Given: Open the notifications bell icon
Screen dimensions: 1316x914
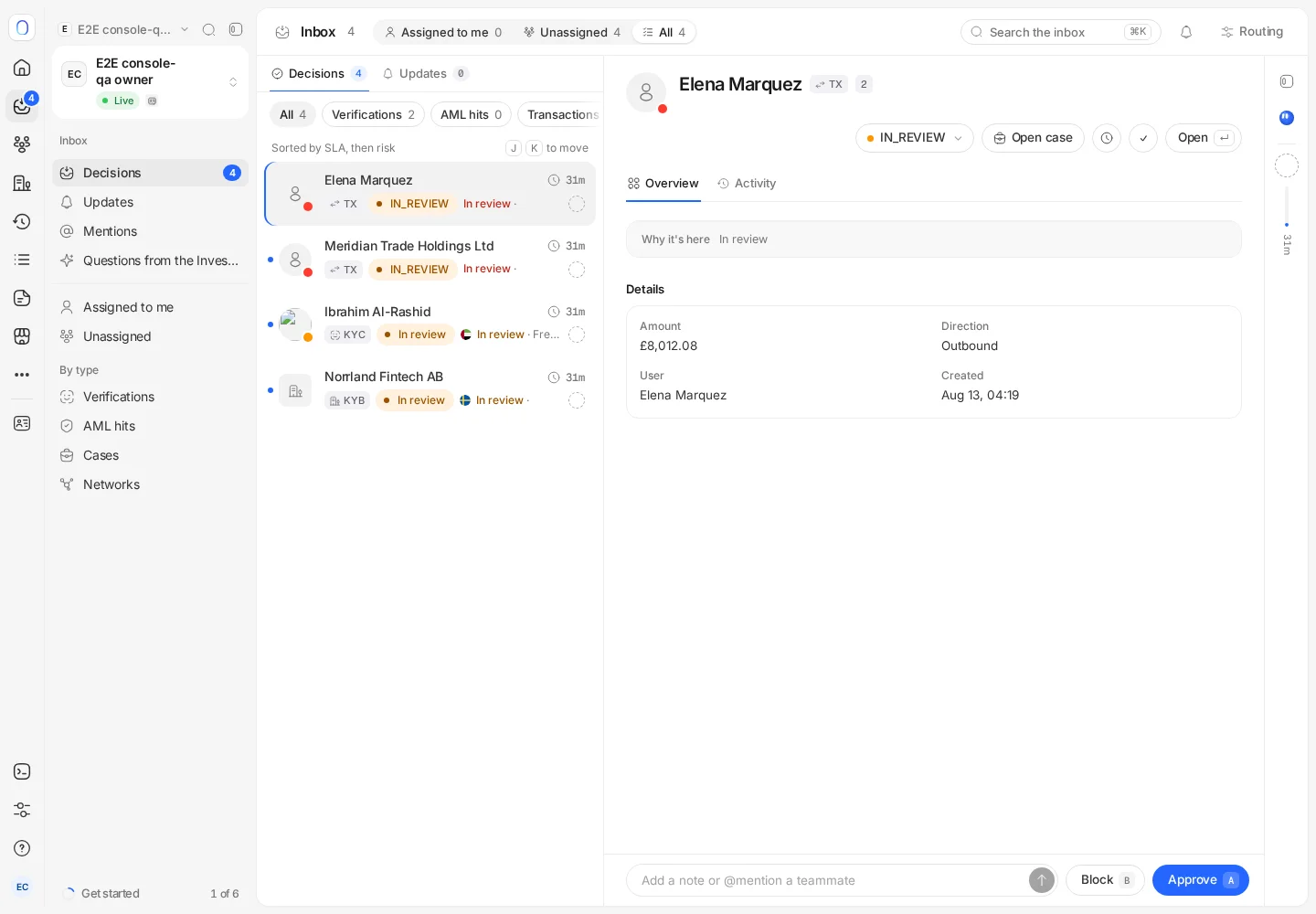Looking at the screenshot, I should (x=1186, y=32).
